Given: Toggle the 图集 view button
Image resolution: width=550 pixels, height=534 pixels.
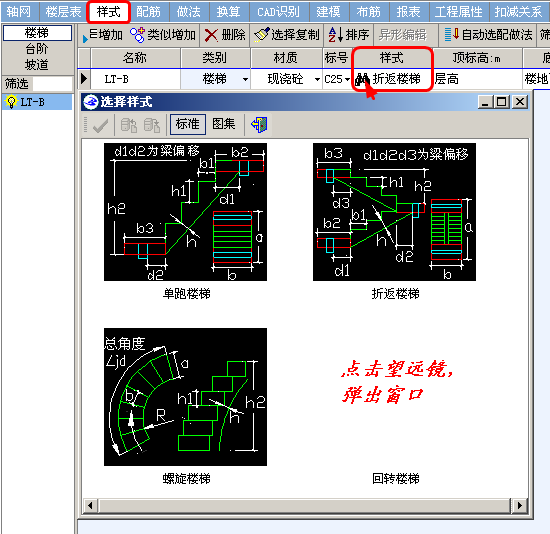Looking at the screenshot, I should click(224, 124).
